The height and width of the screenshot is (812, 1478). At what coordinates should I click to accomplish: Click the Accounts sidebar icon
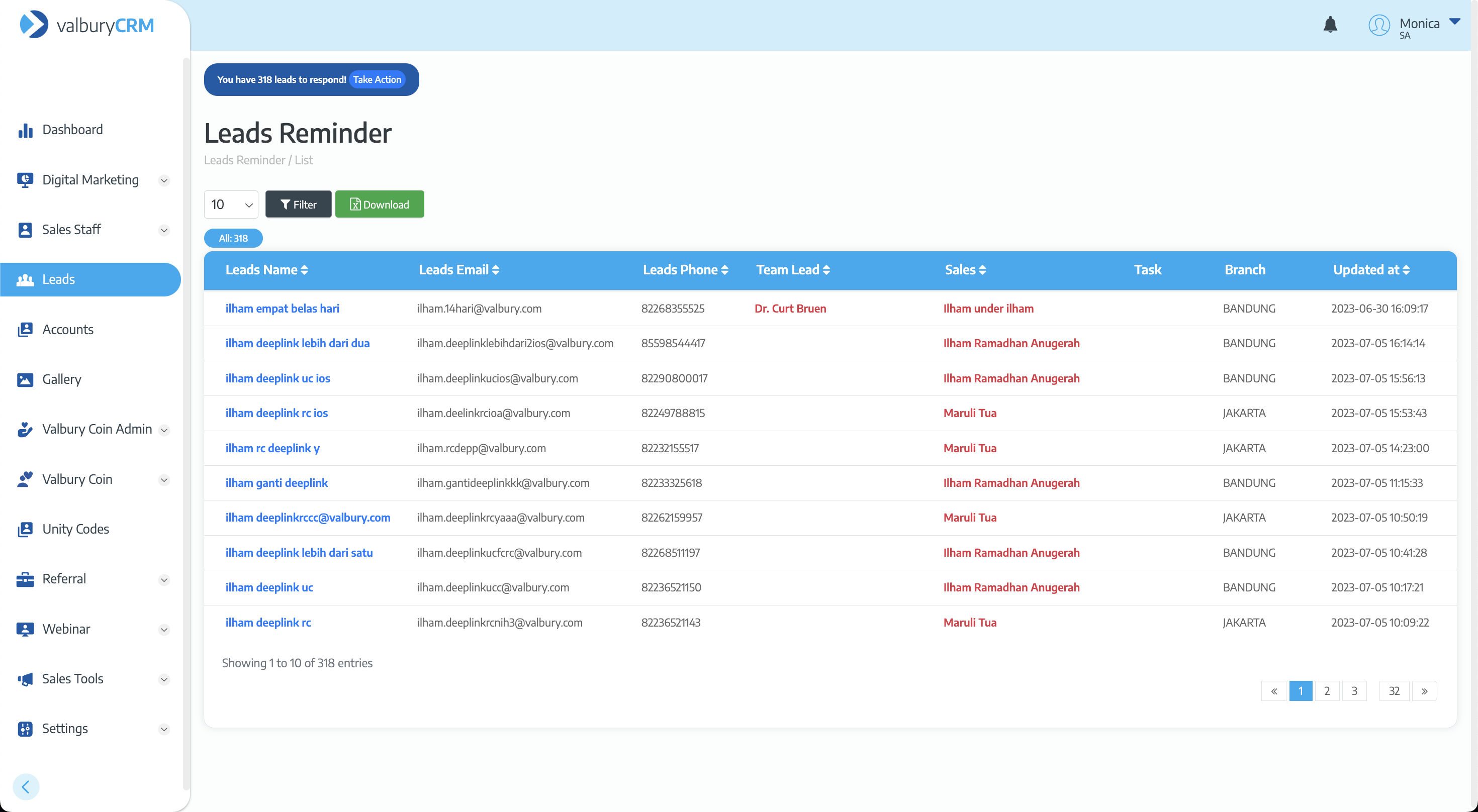25,330
